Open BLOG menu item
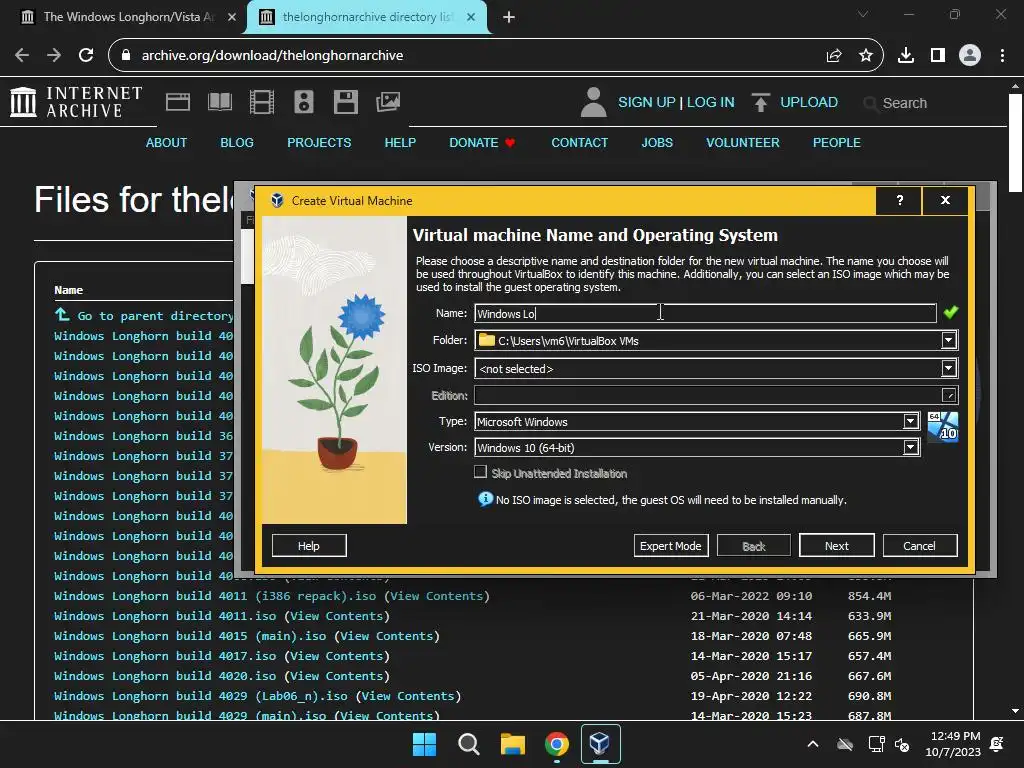This screenshot has height=768, width=1024. pos(236,142)
